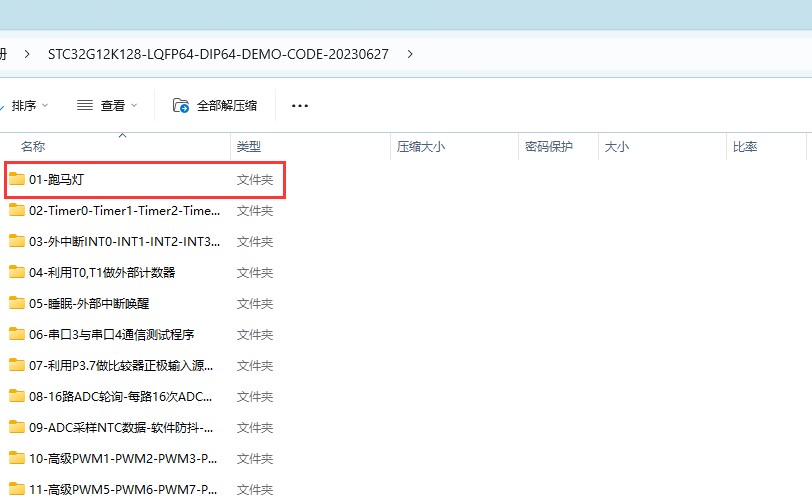This screenshot has height=496, width=812.
Task: Select the 09-ADC采样NTC数据-软件防抖 name
Action: coord(121,428)
